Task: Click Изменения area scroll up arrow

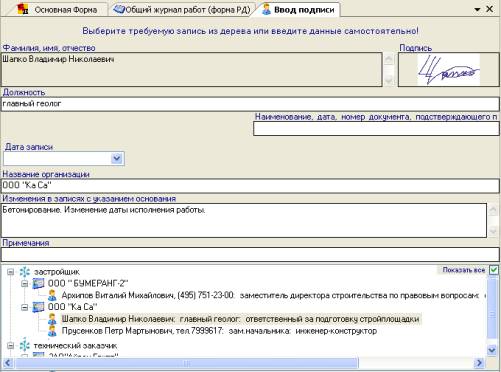Action: pyautogui.click(x=493, y=211)
